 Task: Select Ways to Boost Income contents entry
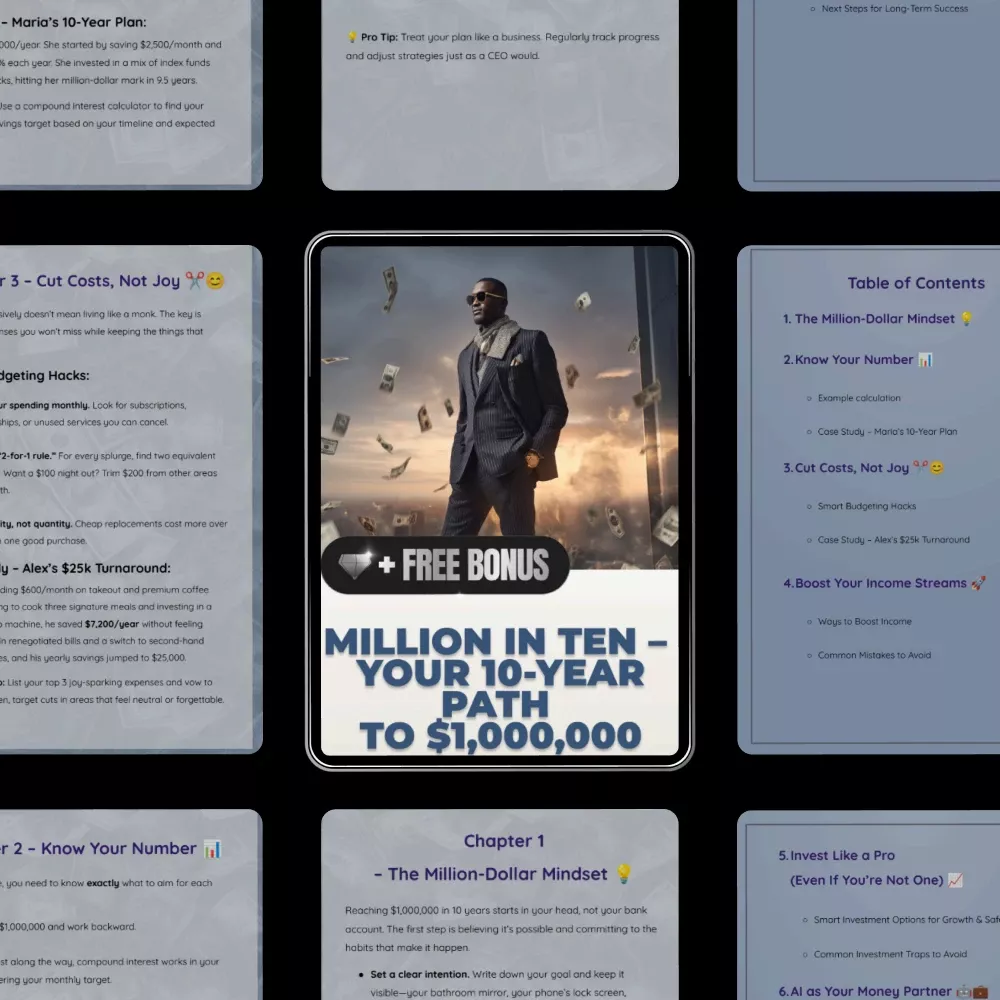[864, 621]
